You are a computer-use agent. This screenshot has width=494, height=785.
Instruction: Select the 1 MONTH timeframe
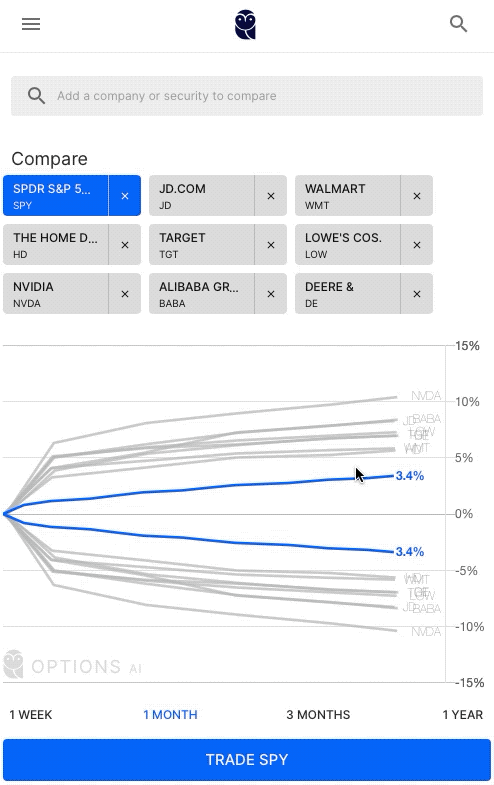[x=170, y=714]
